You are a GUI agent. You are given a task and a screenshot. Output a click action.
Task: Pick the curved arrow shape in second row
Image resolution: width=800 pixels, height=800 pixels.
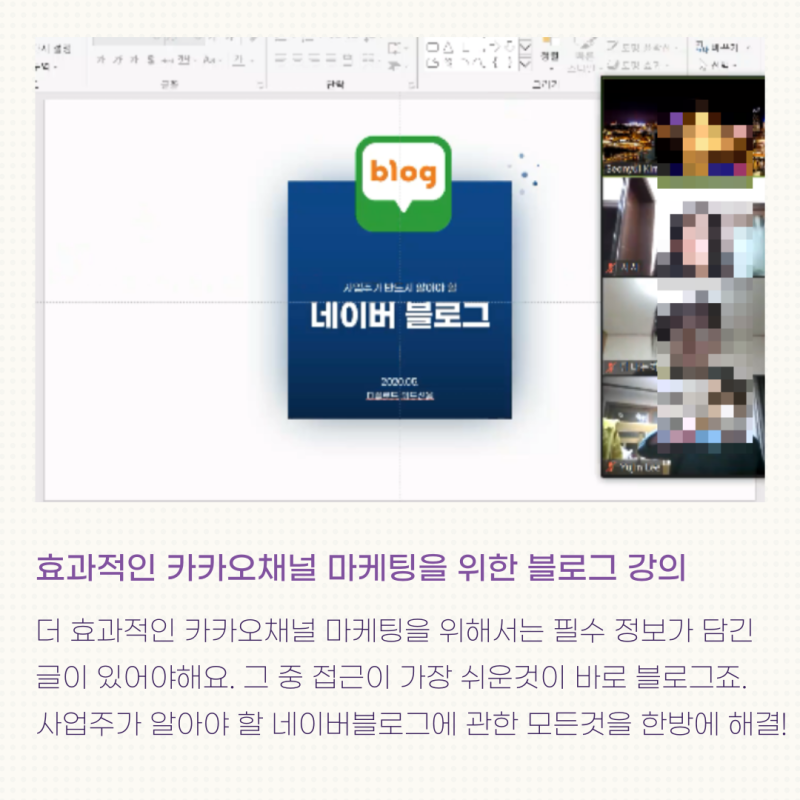click(464, 63)
